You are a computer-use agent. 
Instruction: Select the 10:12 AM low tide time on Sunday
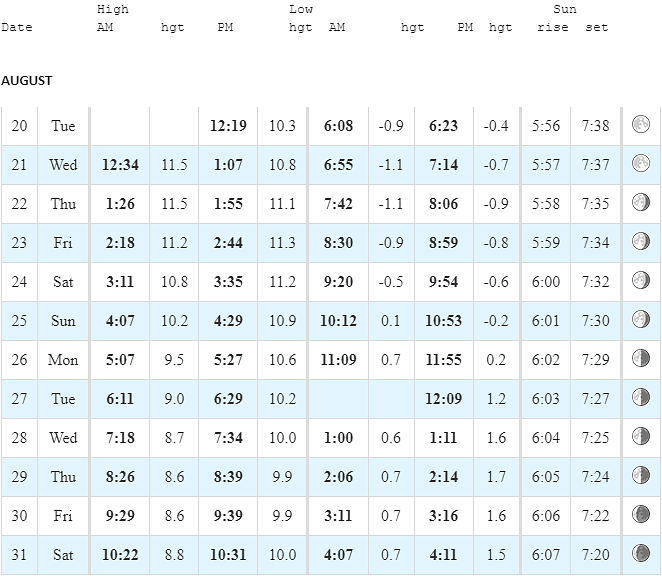point(338,321)
